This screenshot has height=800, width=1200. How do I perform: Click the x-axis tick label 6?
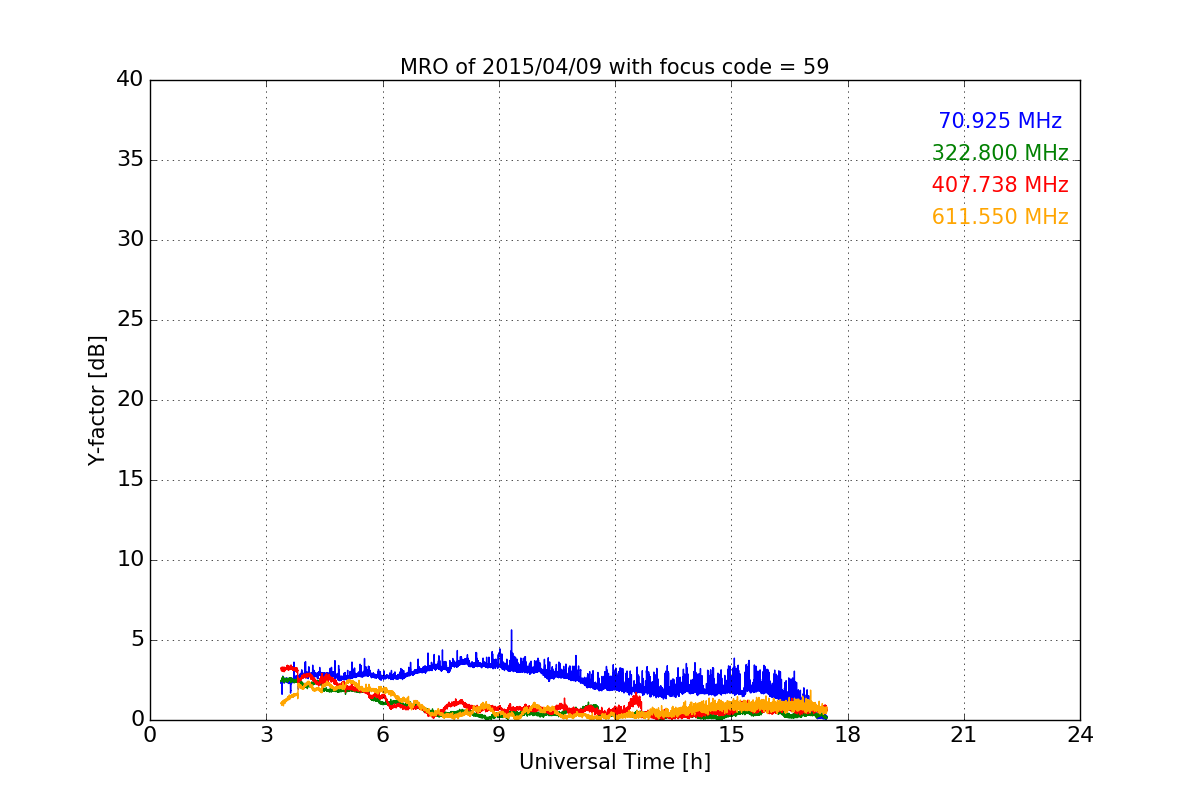coord(382,735)
